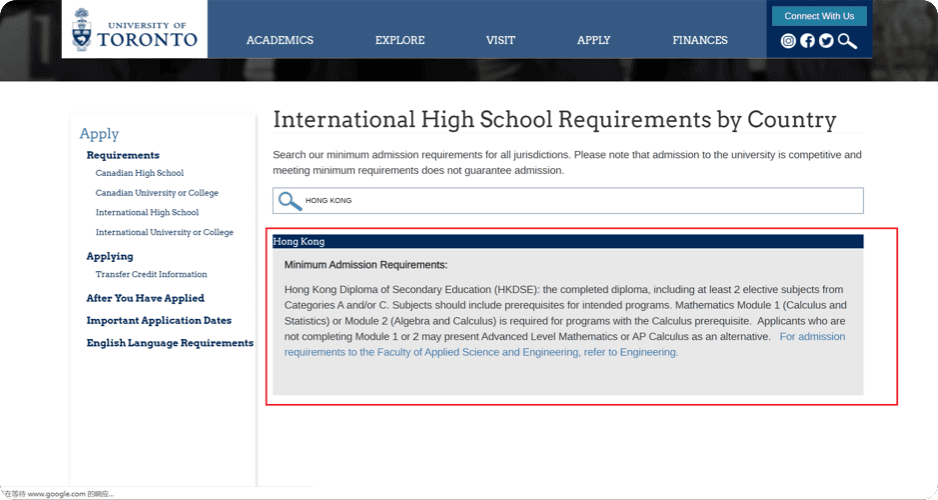Click the magnifier icon in country search box

coord(290,201)
